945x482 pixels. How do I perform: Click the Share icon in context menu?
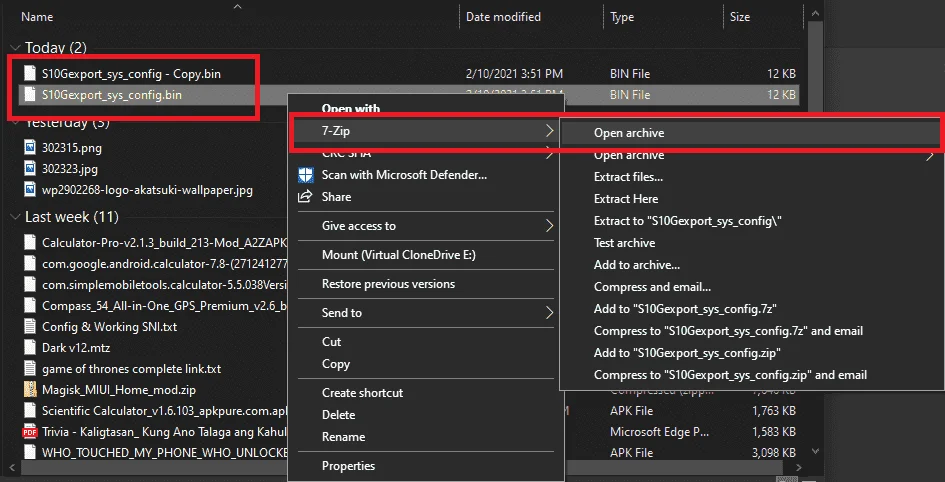point(306,197)
